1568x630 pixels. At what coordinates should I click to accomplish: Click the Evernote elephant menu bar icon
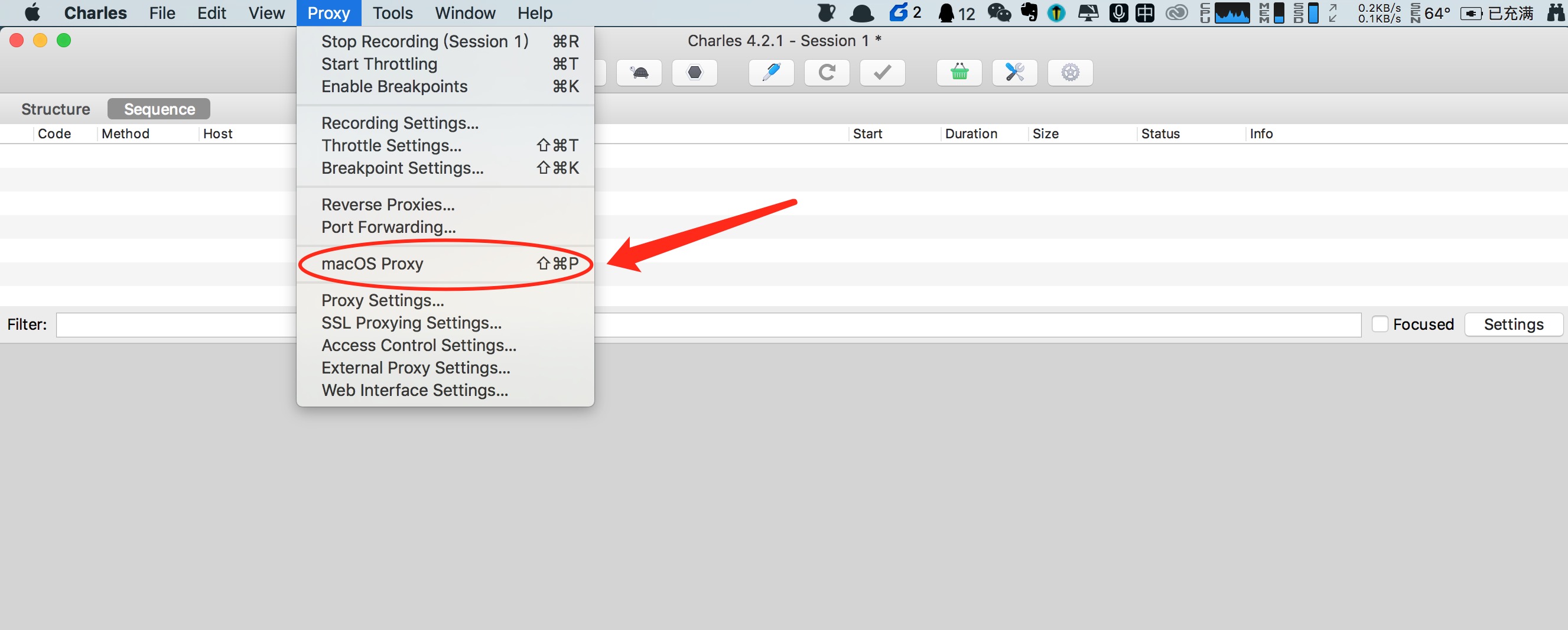pyautogui.click(x=1029, y=13)
